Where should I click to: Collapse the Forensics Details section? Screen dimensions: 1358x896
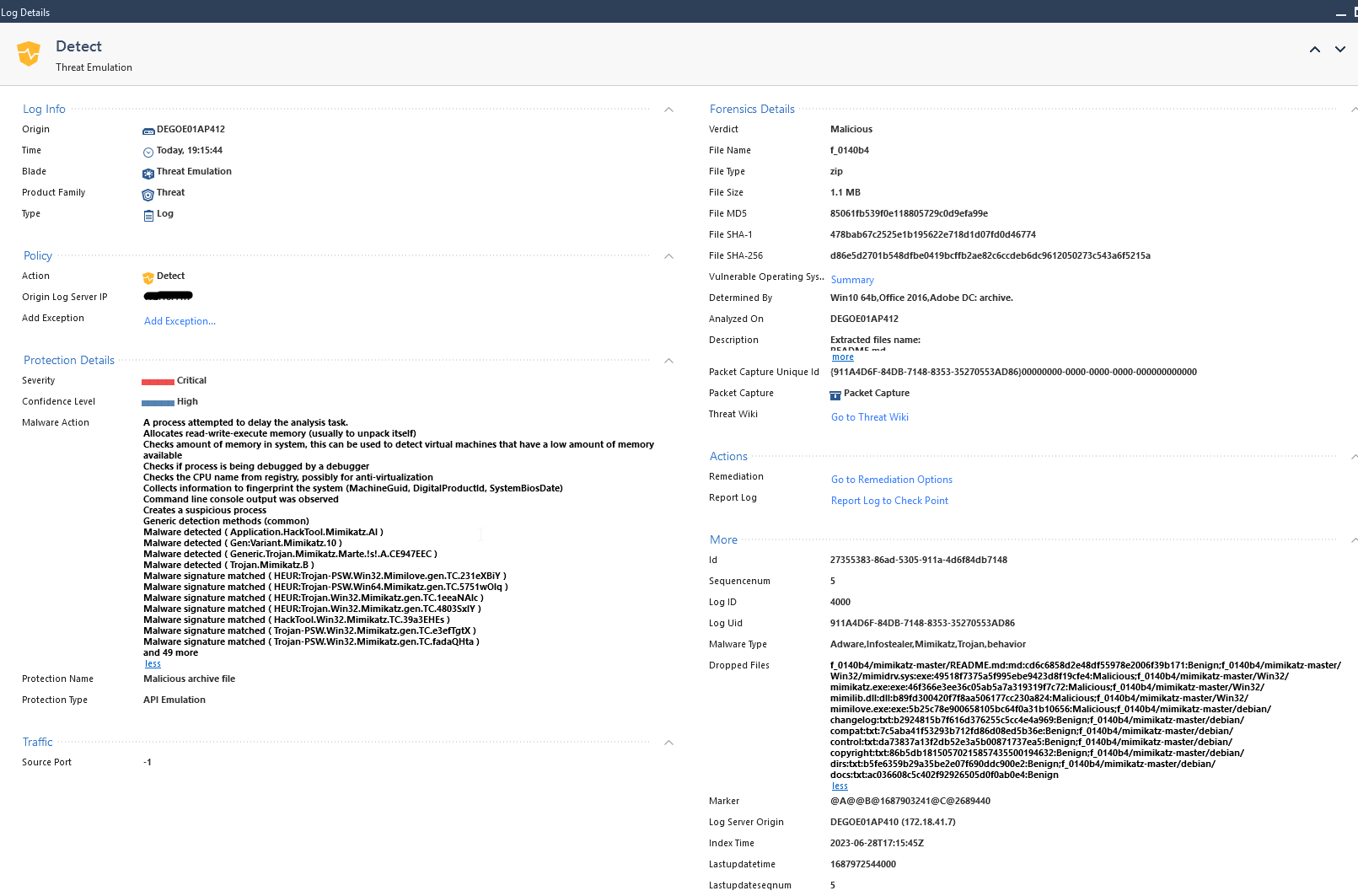1354,110
